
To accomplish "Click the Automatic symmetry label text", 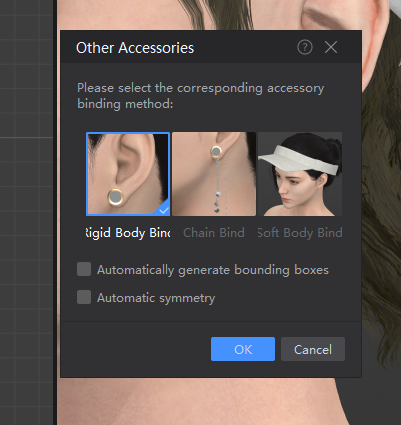I will pos(156,298).
